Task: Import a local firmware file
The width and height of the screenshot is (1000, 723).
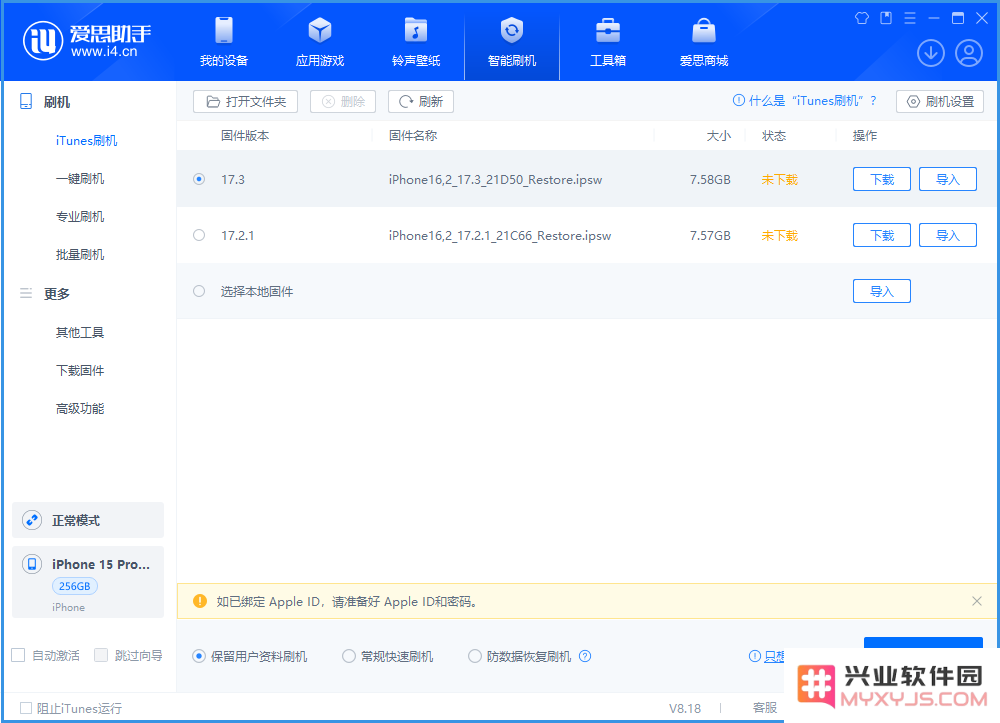Action: [881, 291]
